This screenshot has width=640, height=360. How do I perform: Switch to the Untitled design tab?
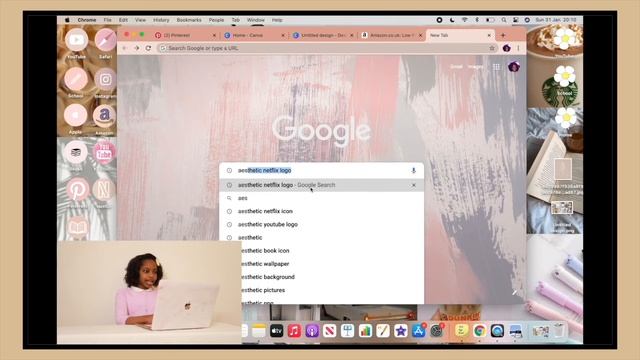tap(322, 36)
